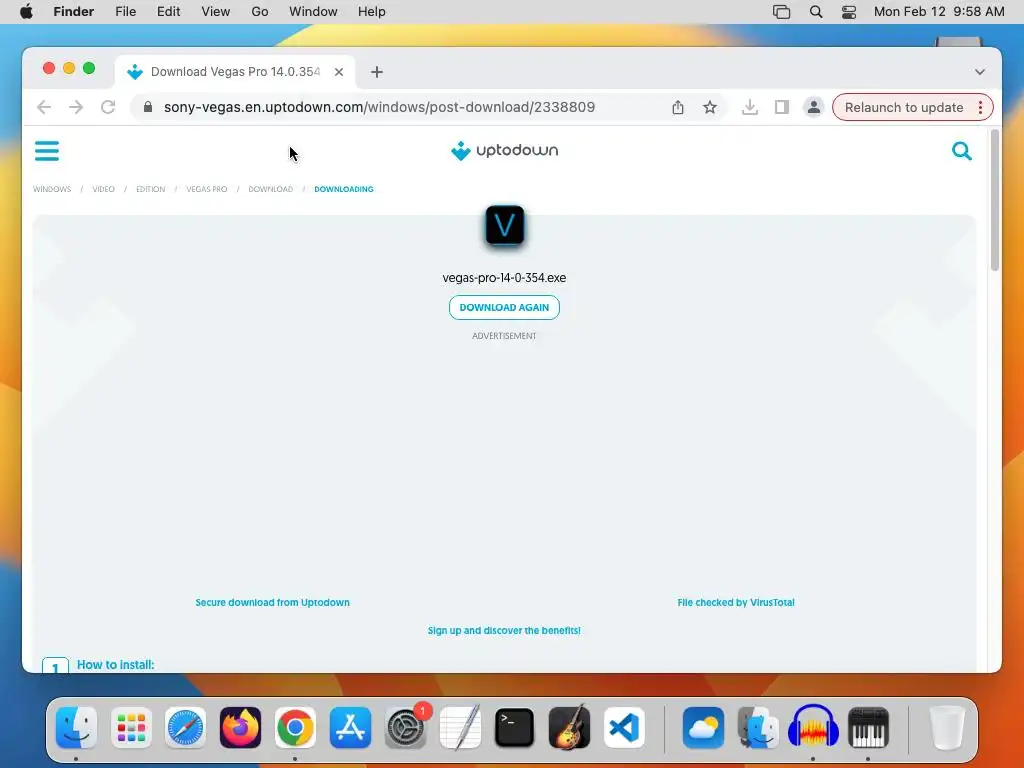Click the Vegas Pro app icon

(x=504, y=225)
